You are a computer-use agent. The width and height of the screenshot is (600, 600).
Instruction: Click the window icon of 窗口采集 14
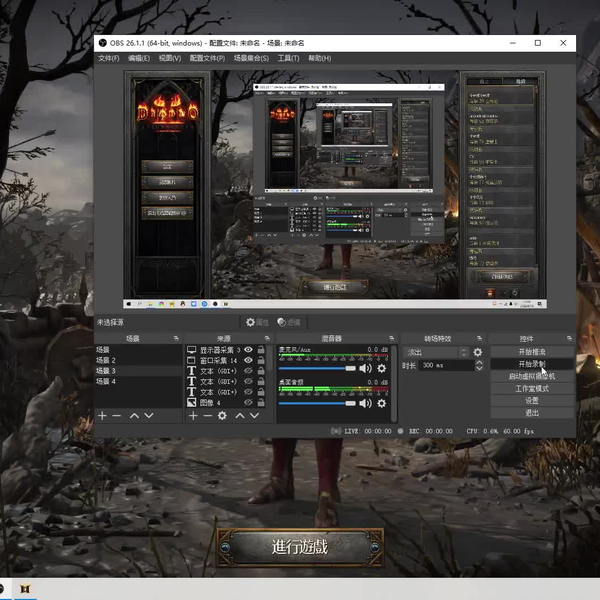pos(192,360)
